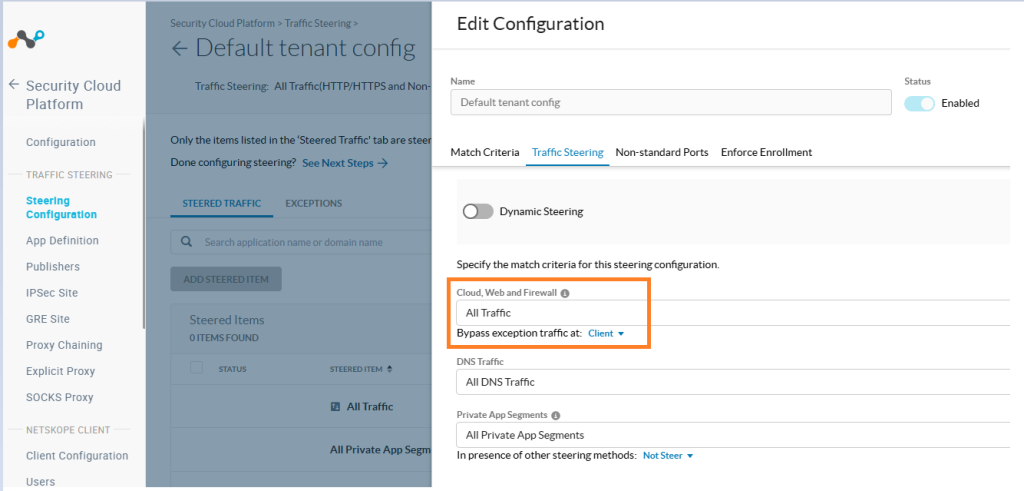Open Client Configuration in sidebar
Image resolution: width=1024 pixels, height=491 pixels.
click(x=77, y=456)
